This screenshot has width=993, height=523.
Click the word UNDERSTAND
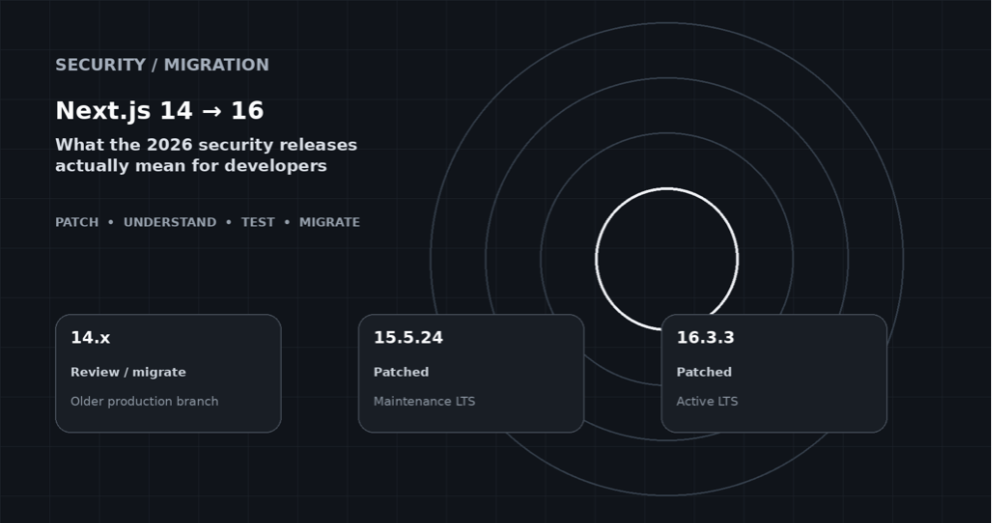click(170, 222)
